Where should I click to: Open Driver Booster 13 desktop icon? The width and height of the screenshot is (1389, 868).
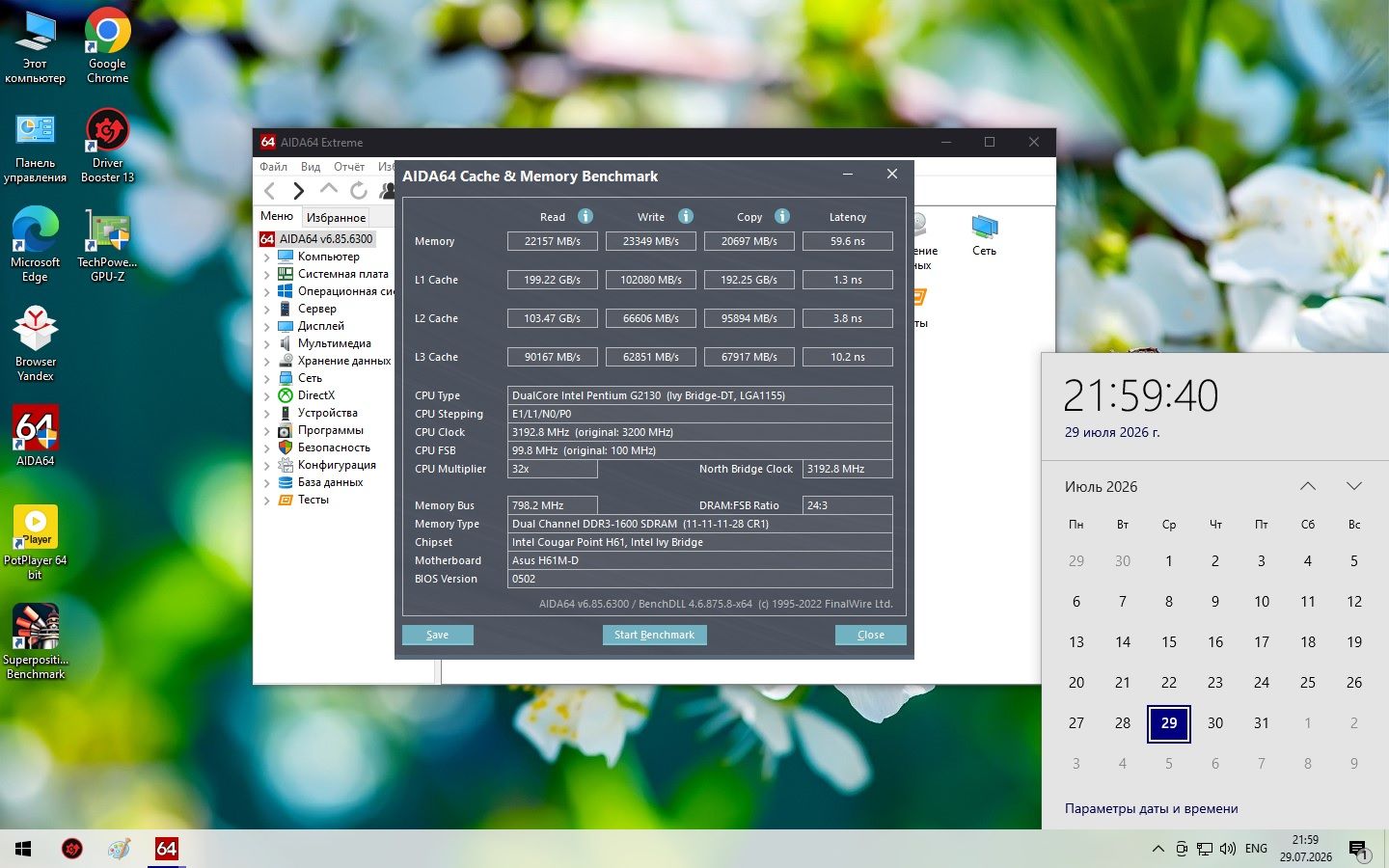coord(108,145)
